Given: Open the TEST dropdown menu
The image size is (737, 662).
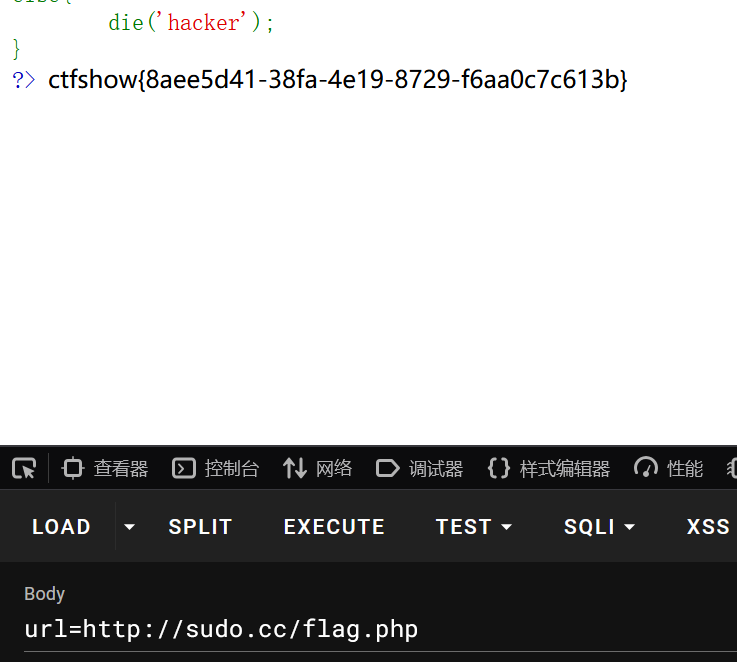Looking at the screenshot, I should pyautogui.click(x=474, y=527).
